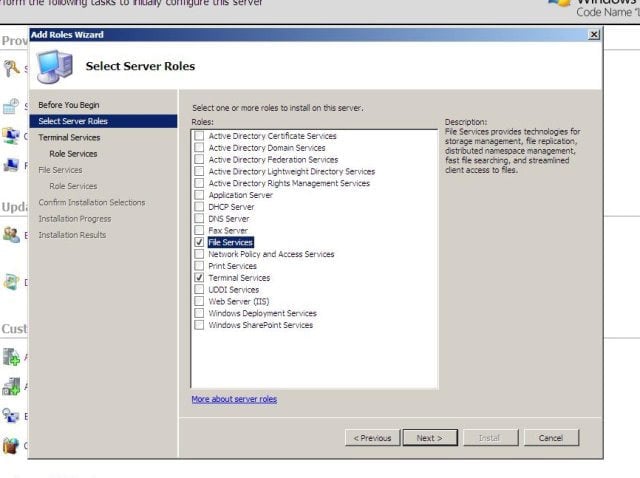Click the calendar clock time zone icon
The height and width of the screenshot is (478, 640).
[11, 106]
